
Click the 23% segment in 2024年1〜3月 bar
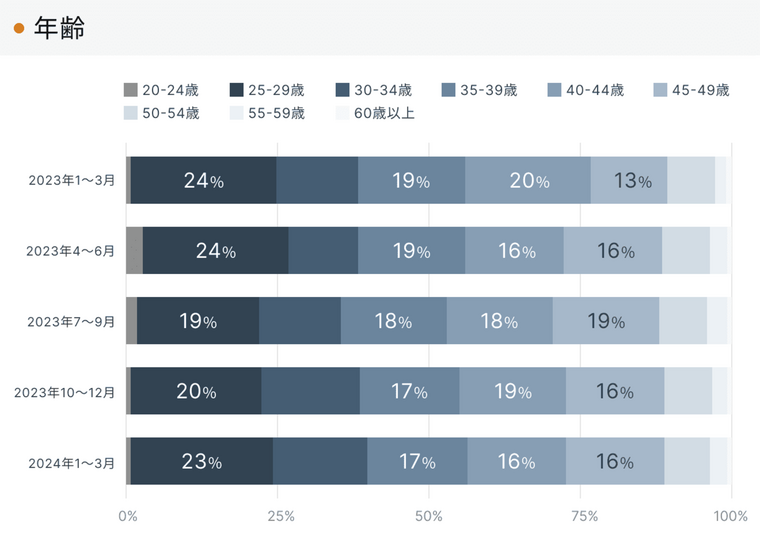pyautogui.click(x=202, y=461)
